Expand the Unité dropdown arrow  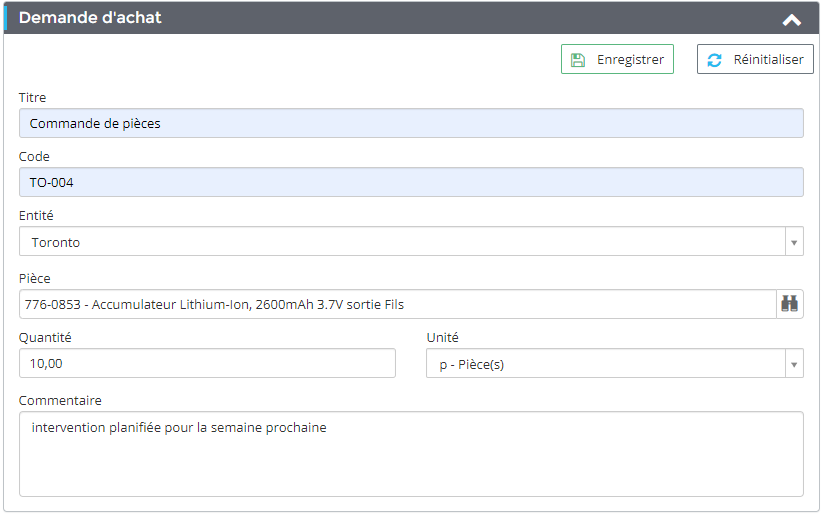coord(793,364)
